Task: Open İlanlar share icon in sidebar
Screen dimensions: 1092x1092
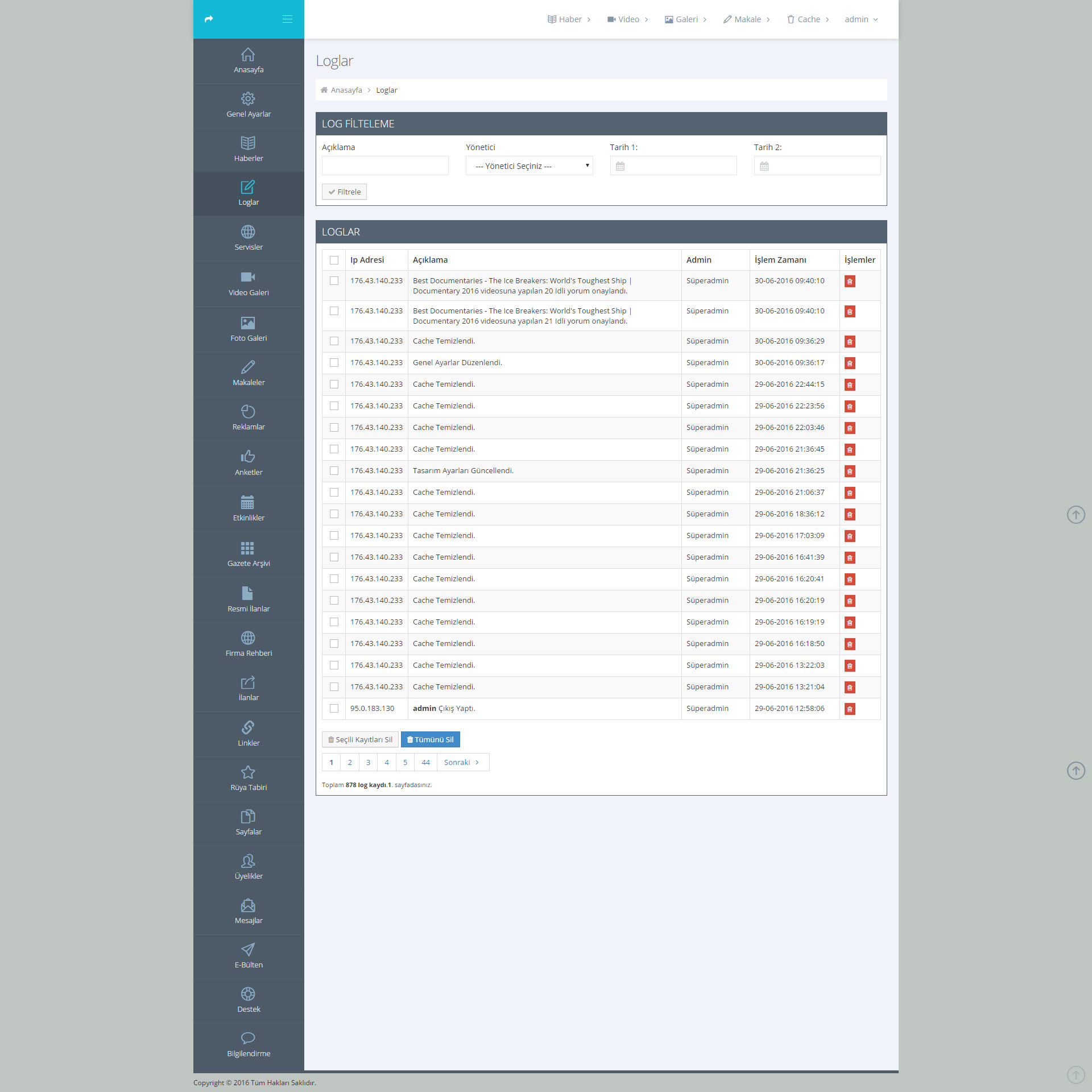Action: [248, 682]
